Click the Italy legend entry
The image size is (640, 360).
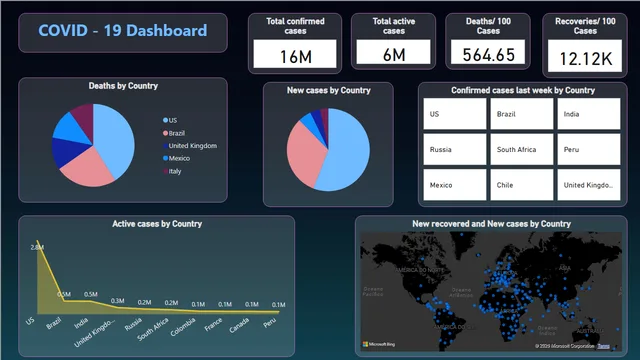172,171
